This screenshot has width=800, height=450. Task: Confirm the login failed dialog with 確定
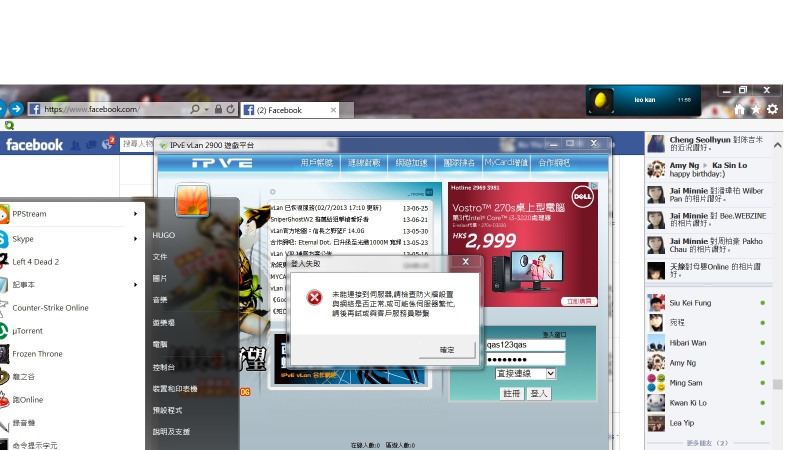click(x=447, y=350)
